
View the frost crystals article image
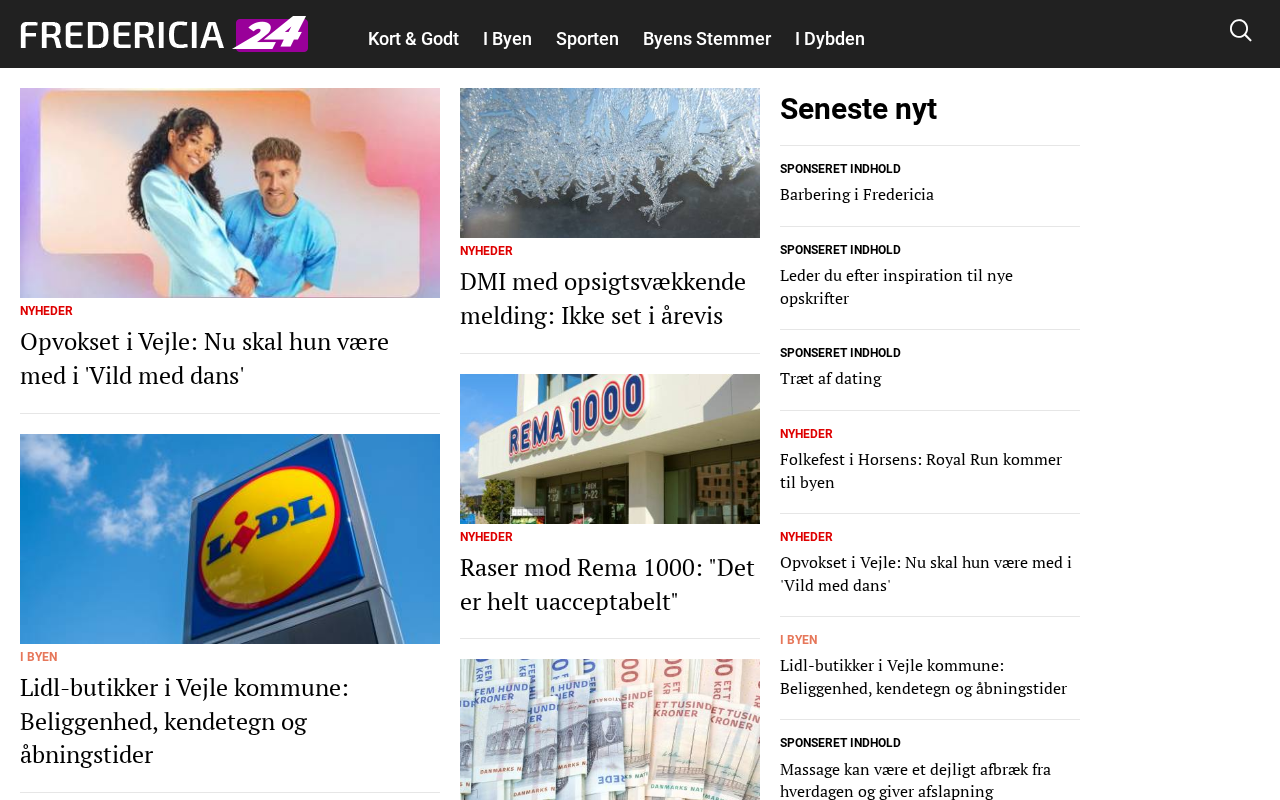(610, 163)
